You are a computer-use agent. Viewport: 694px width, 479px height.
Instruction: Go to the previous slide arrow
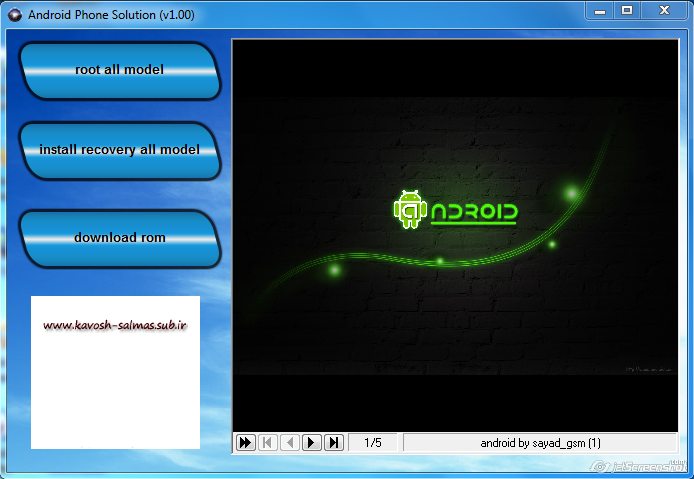(290, 442)
